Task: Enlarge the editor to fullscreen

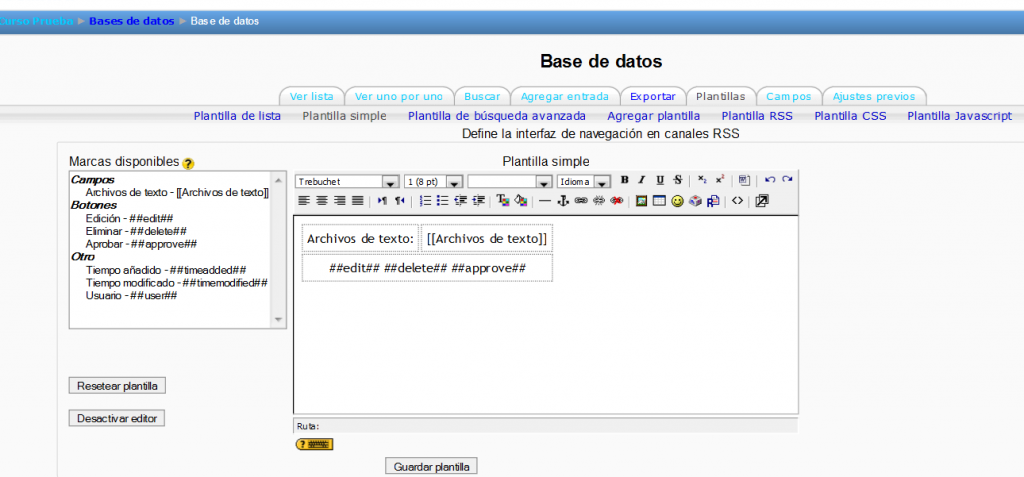Action: [762, 201]
